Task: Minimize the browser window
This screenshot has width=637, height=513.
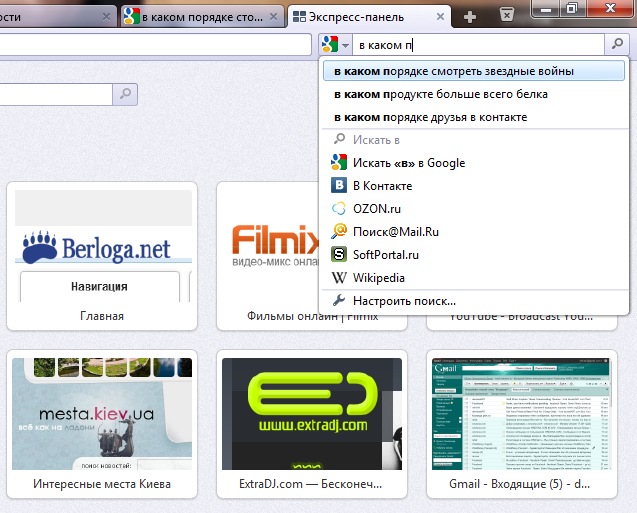Action: pyautogui.click(x=546, y=9)
